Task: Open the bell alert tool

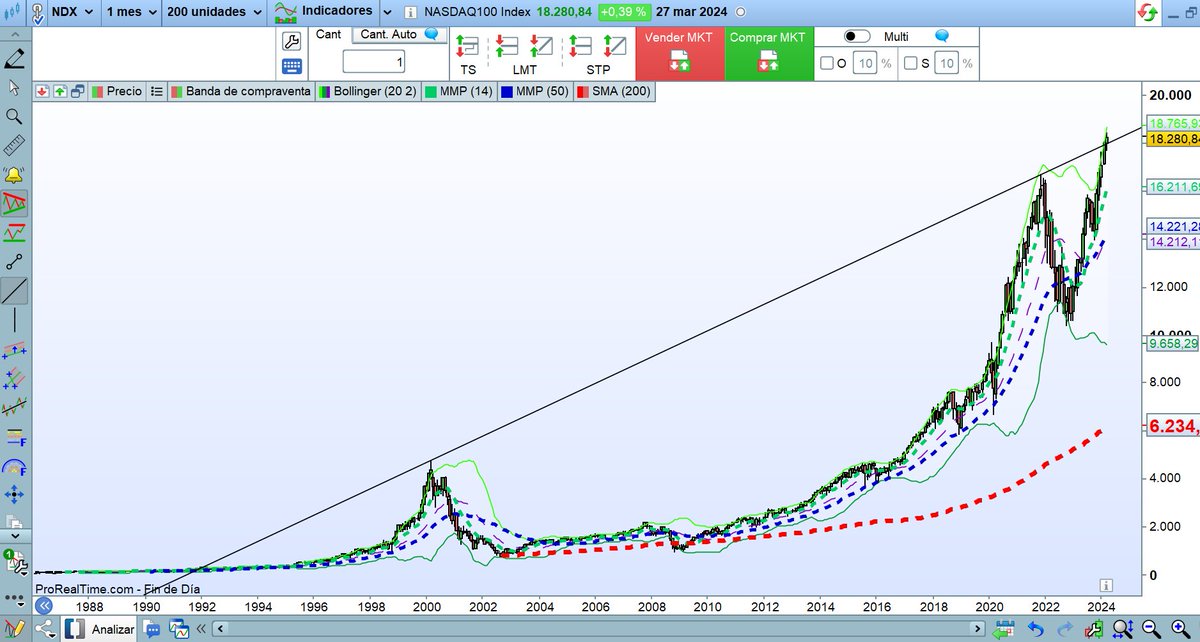Action: tap(14, 175)
